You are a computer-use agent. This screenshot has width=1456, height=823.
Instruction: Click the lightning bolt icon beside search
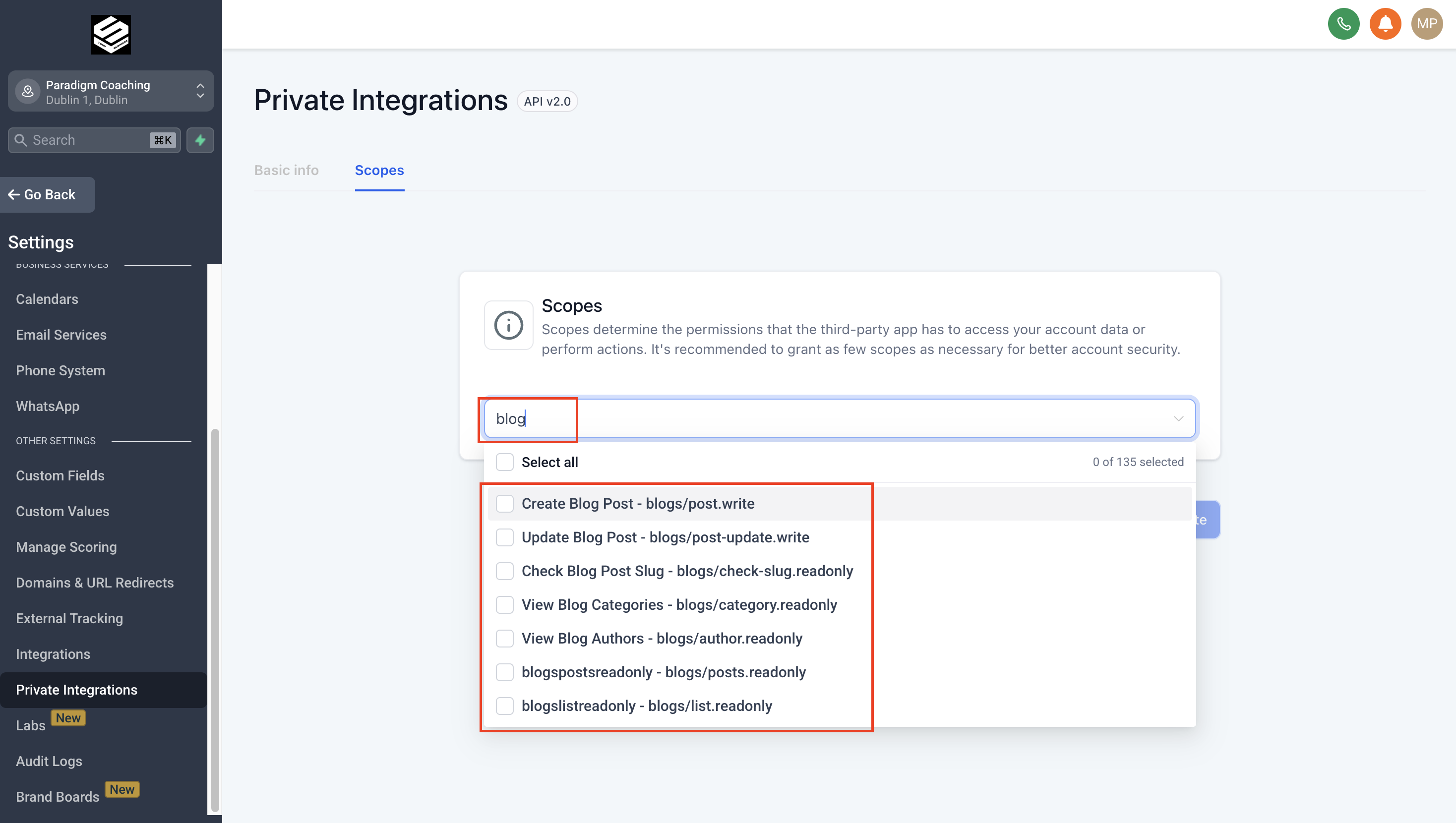coord(200,140)
